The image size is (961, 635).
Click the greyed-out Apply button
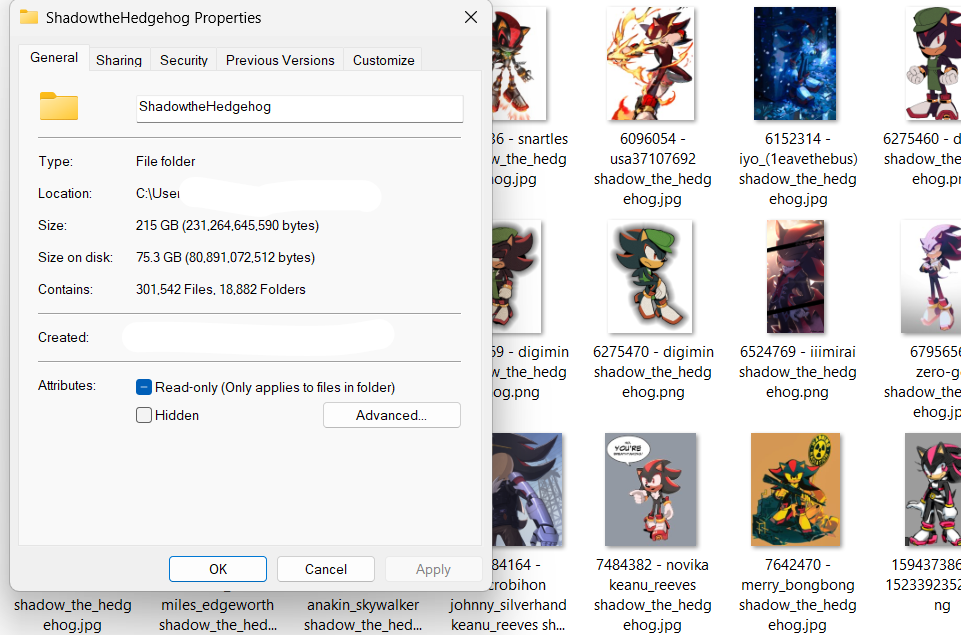[433, 569]
